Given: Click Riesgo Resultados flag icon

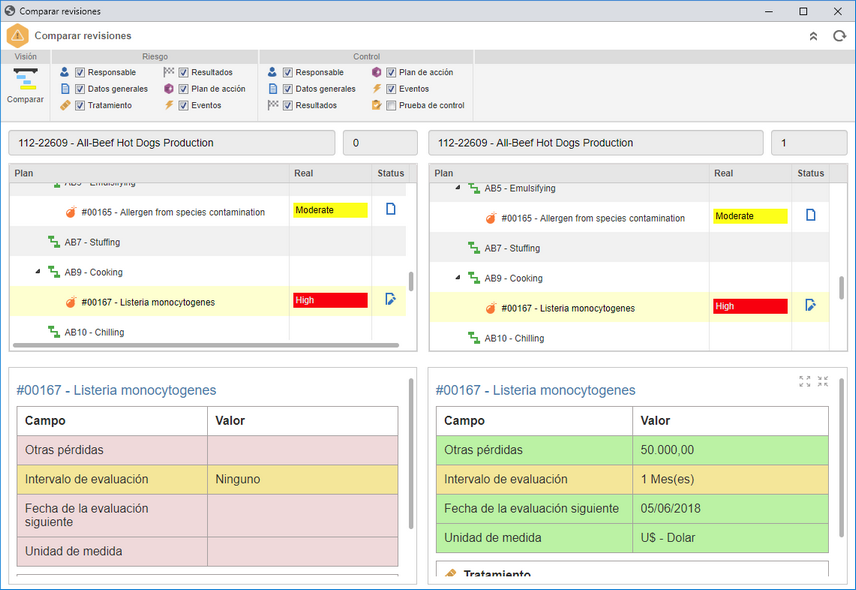Looking at the screenshot, I should 169,72.
